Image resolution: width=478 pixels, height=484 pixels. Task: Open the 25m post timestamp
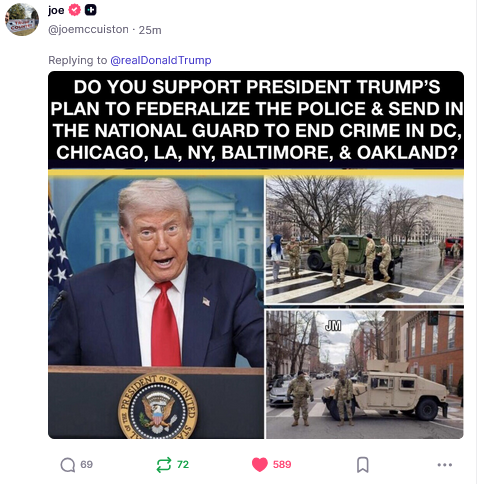coord(150,30)
